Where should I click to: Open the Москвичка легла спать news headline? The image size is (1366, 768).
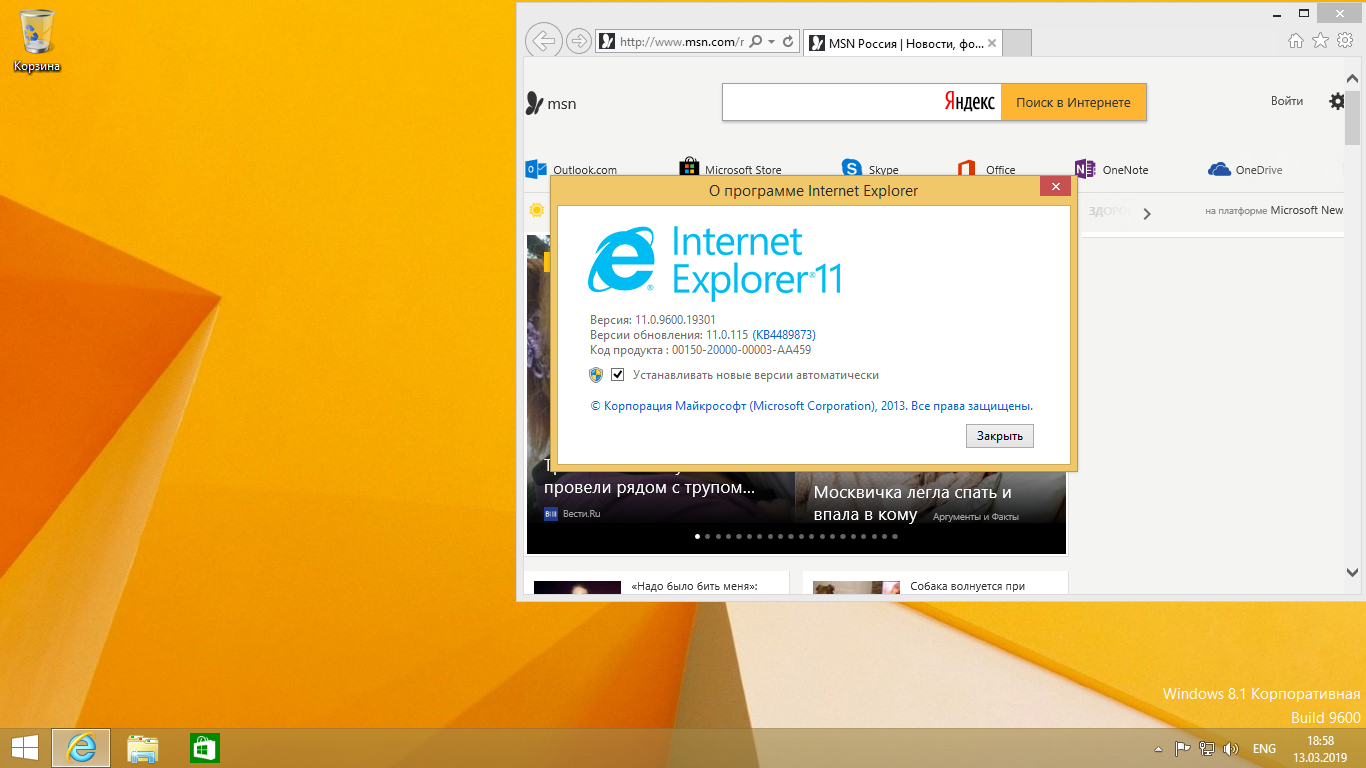(913, 503)
